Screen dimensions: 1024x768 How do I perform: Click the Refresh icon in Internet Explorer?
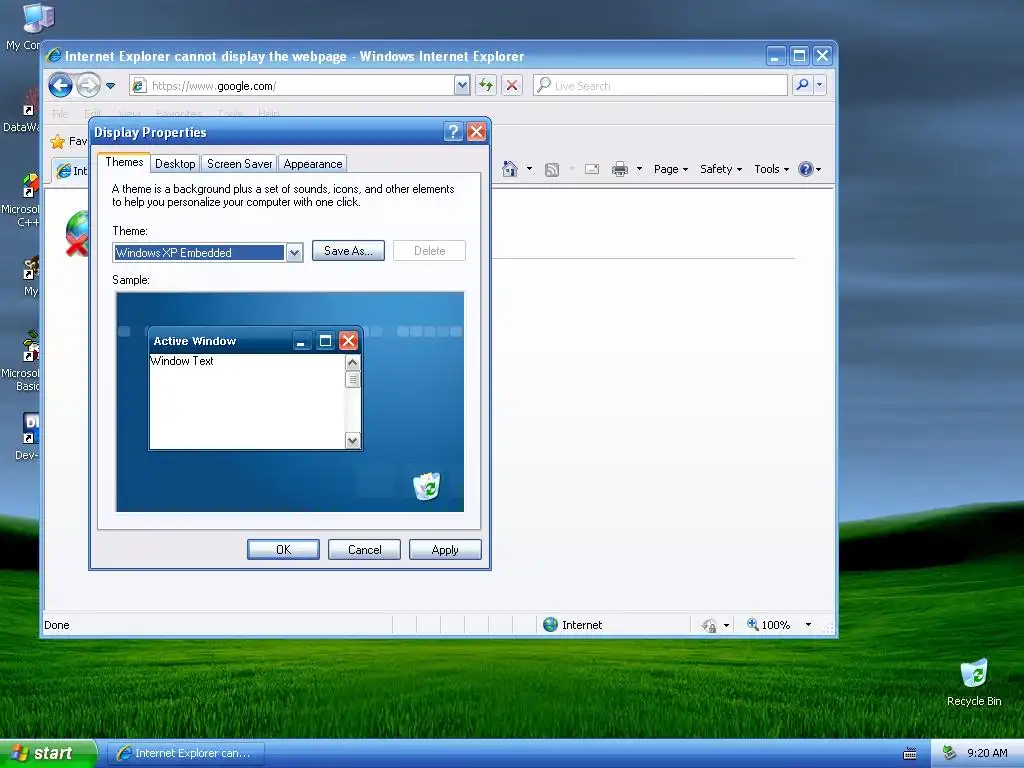486,86
